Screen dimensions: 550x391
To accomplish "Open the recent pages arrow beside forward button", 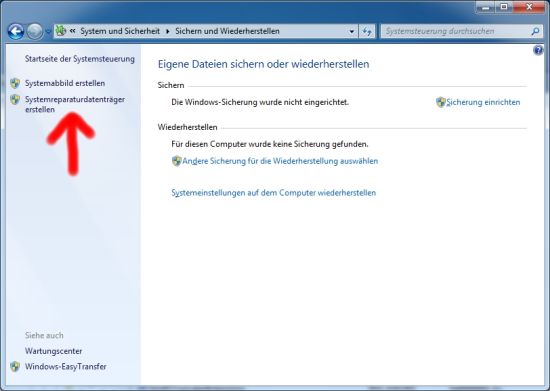I will coord(48,32).
